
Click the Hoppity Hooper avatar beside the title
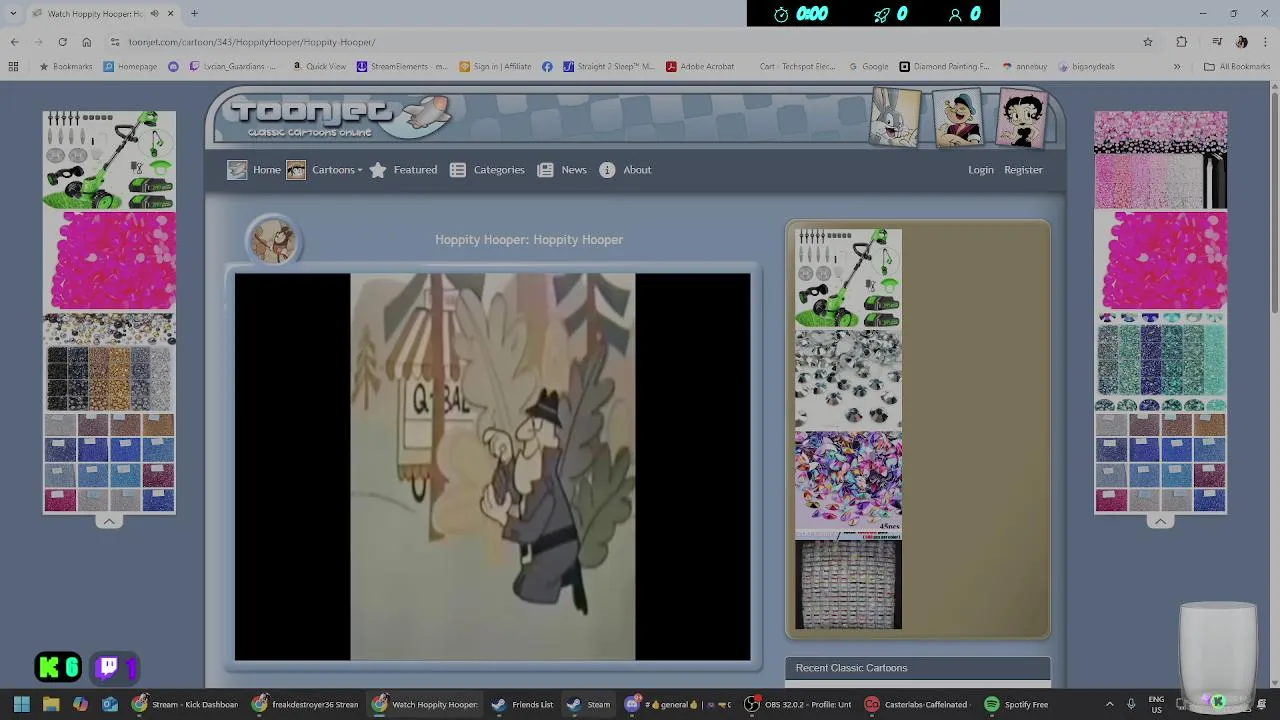[272, 240]
